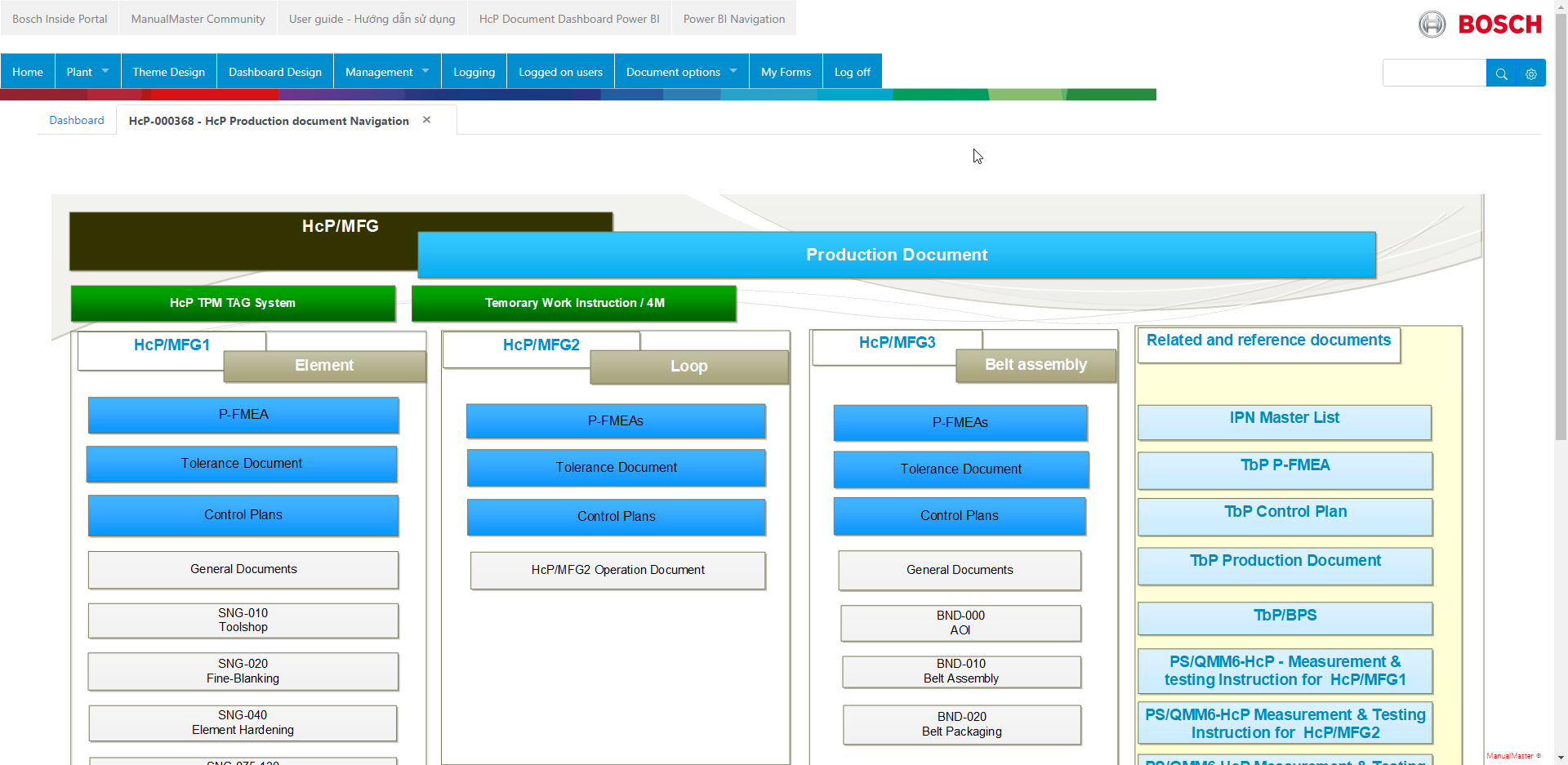This screenshot has height=765, width=1568.
Task: Open IPN Master List
Action: pos(1285,422)
